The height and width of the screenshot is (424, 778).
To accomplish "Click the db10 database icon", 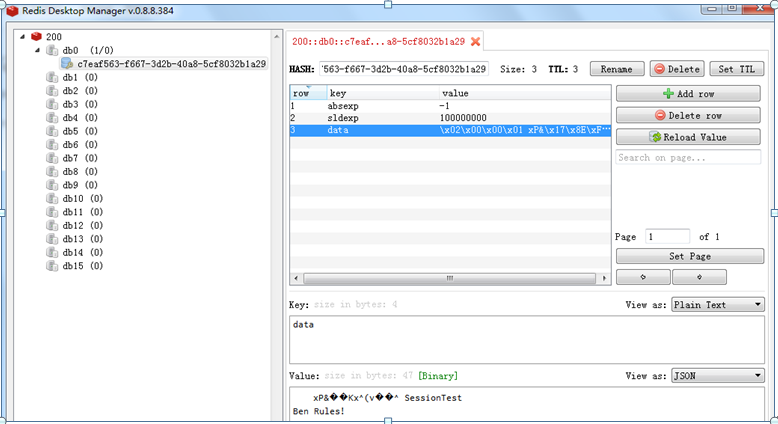I will coord(52,198).
